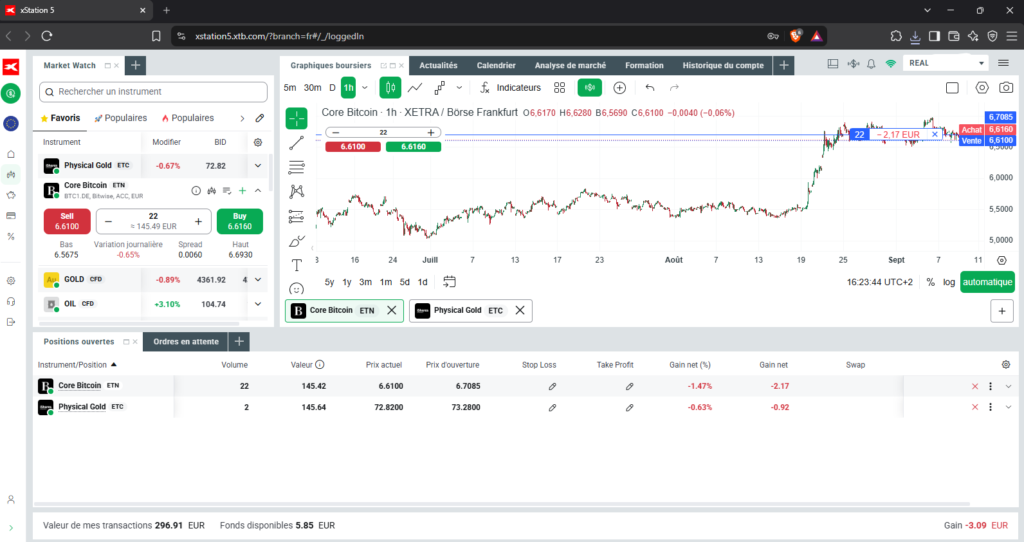Viewport: 1024px width, 542px height.
Task: Undo the last chart action
Action: pyautogui.click(x=650, y=88)
